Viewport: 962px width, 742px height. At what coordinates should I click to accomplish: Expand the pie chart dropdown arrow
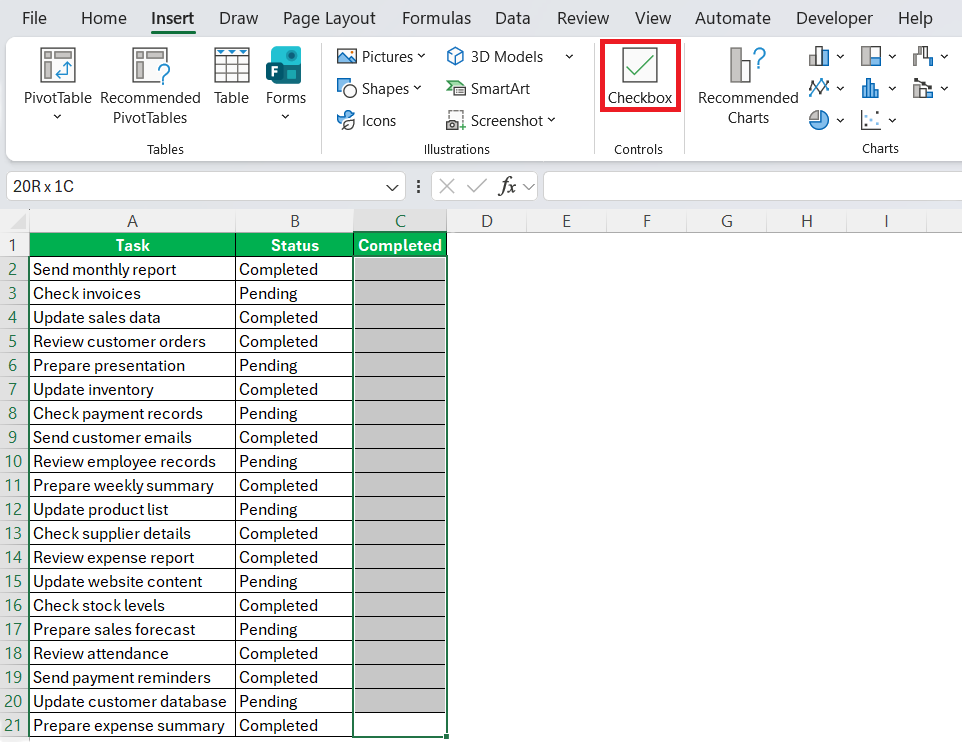841,120
